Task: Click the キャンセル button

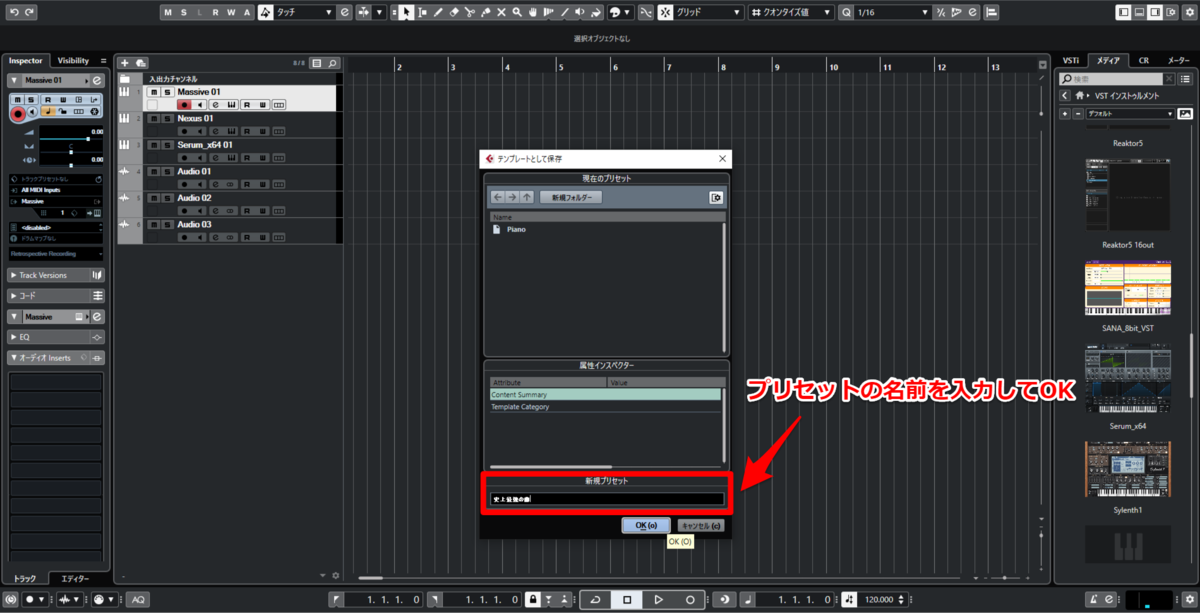Action: coord(700,525)
